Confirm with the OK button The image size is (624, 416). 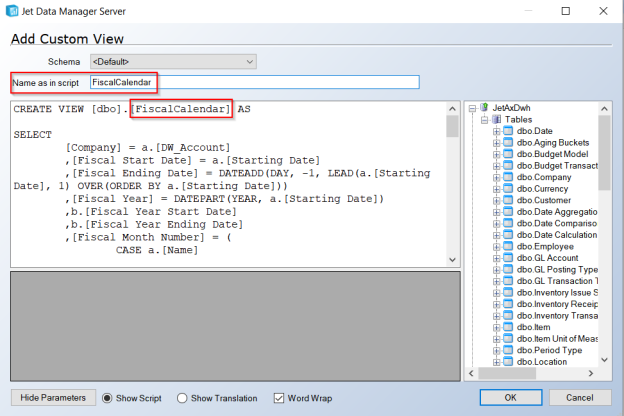[511, 397]
